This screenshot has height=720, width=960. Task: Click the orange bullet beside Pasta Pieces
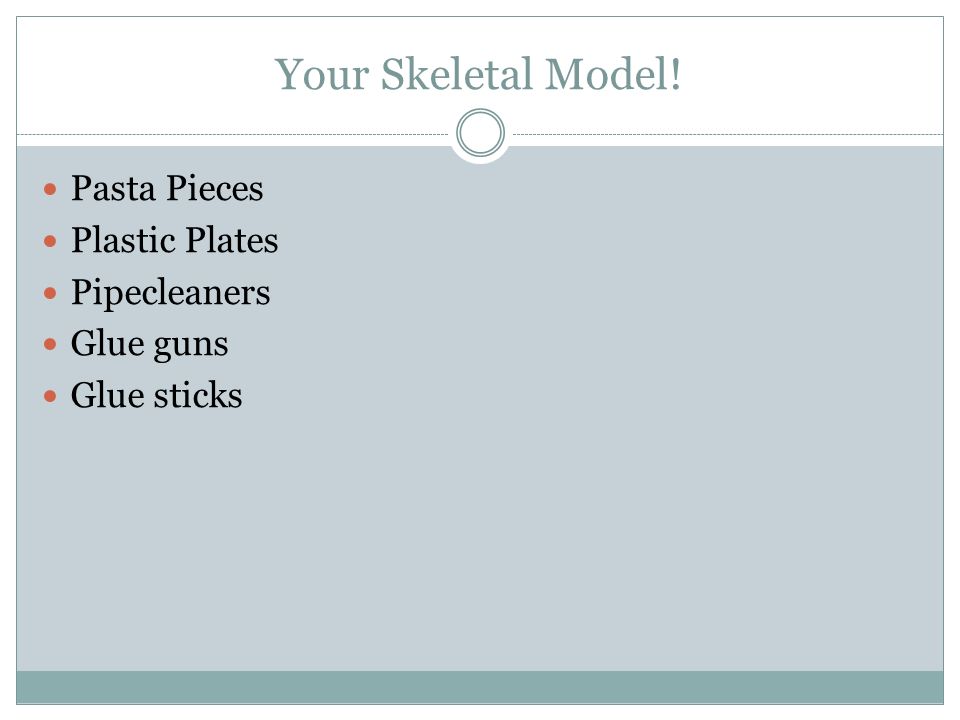pyautogui.click(x=50, y=189)
